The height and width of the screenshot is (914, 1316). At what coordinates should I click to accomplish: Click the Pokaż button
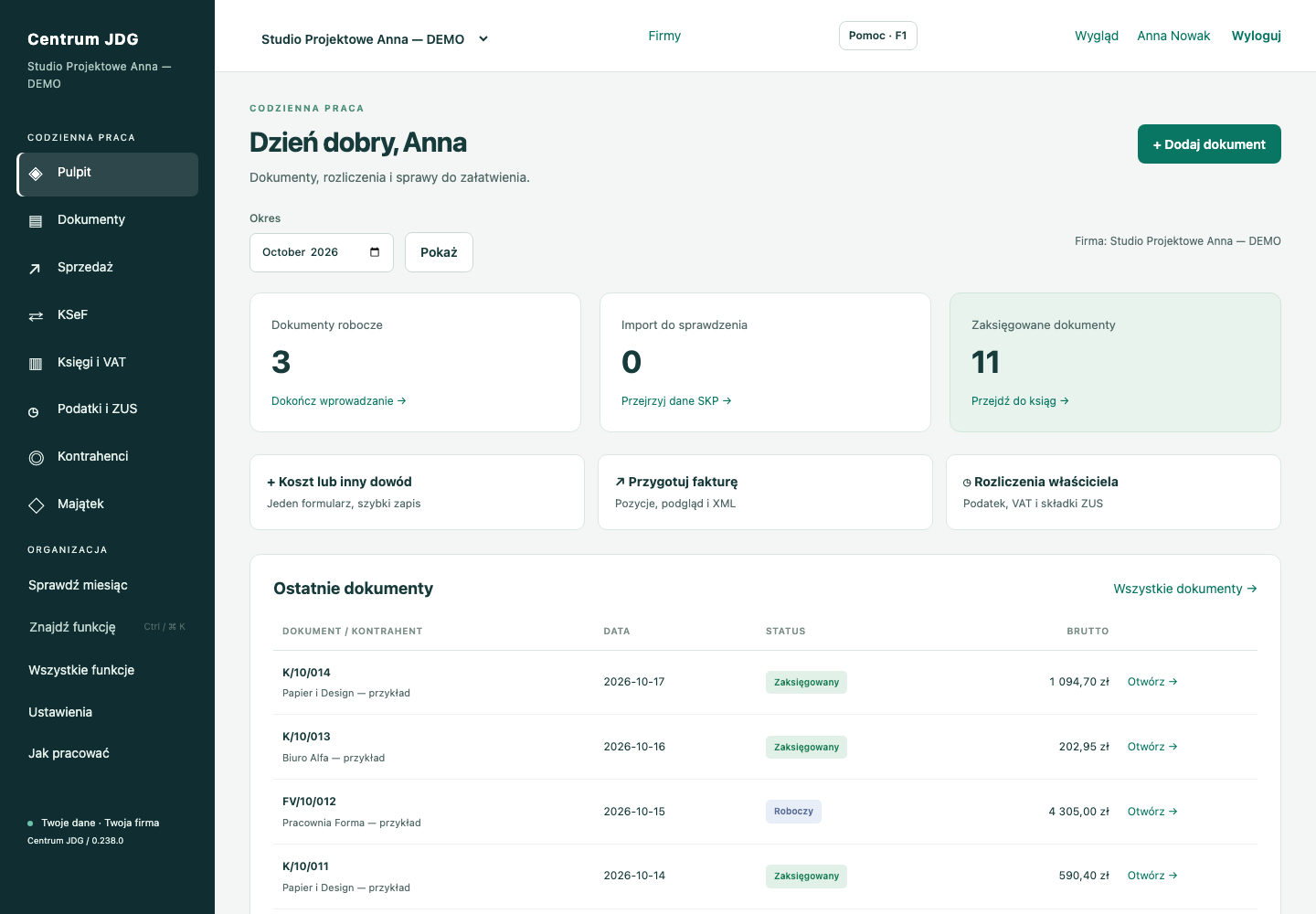tap(439, 252)
